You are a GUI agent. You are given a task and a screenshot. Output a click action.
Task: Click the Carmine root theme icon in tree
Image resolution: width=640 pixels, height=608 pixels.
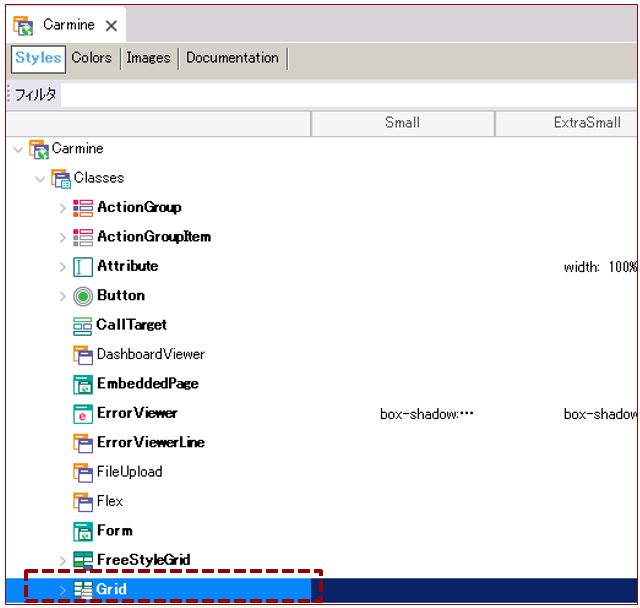[x=39, y=149]
